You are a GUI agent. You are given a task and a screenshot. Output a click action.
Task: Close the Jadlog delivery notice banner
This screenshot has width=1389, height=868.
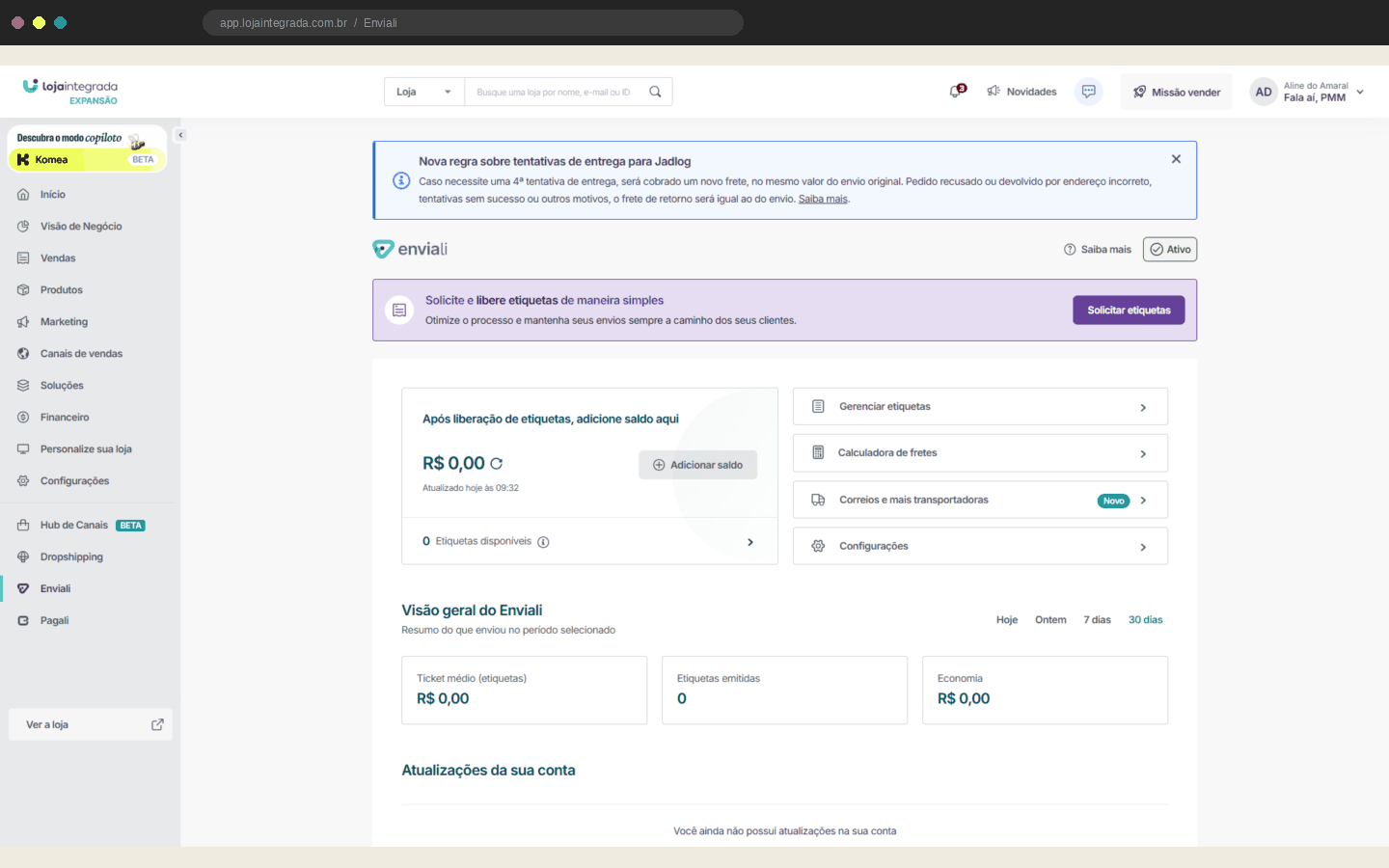pyautogui.click(x=1176, y=159)
